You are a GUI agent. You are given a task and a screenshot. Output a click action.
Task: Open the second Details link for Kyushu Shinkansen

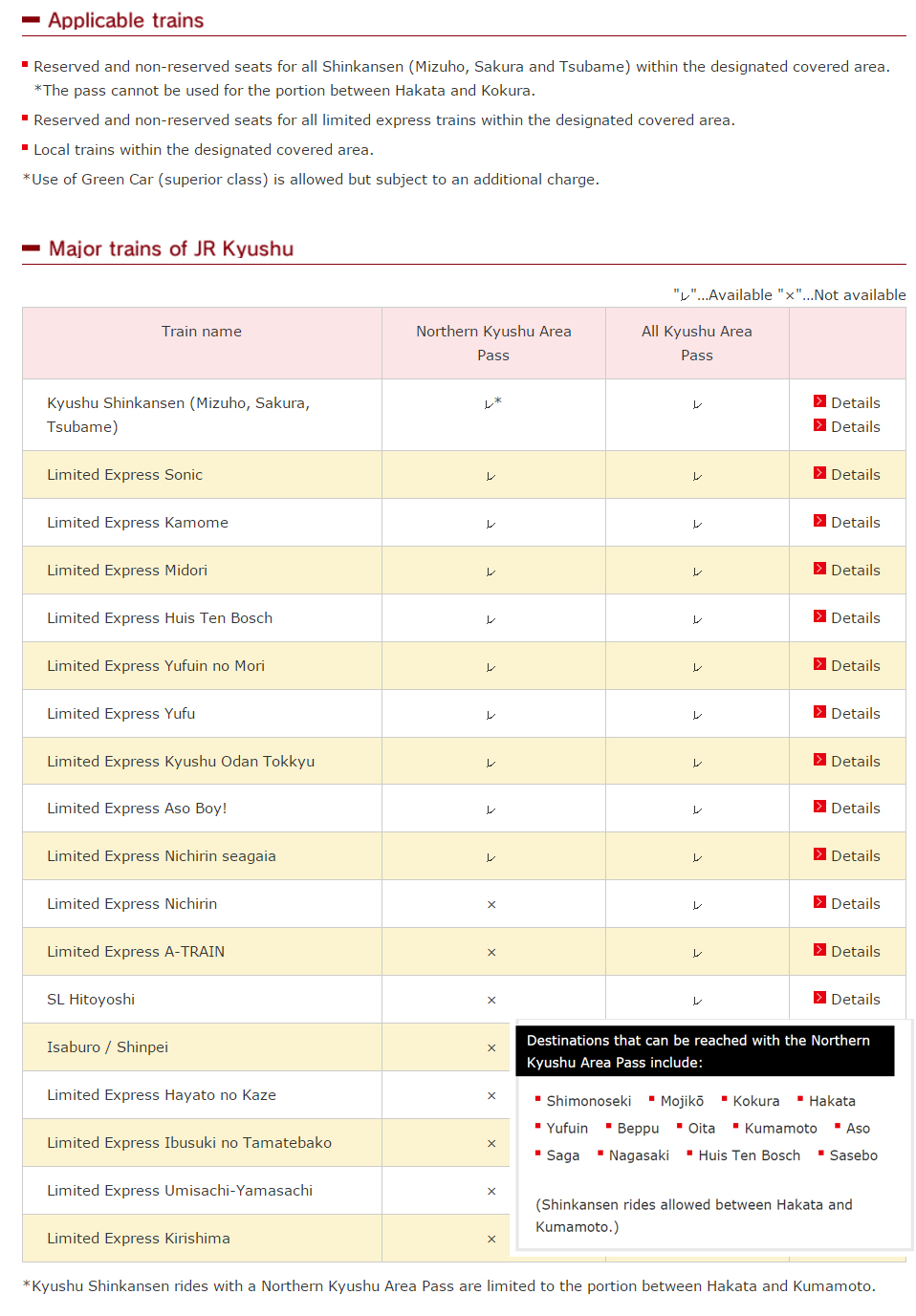click(855, 427)
